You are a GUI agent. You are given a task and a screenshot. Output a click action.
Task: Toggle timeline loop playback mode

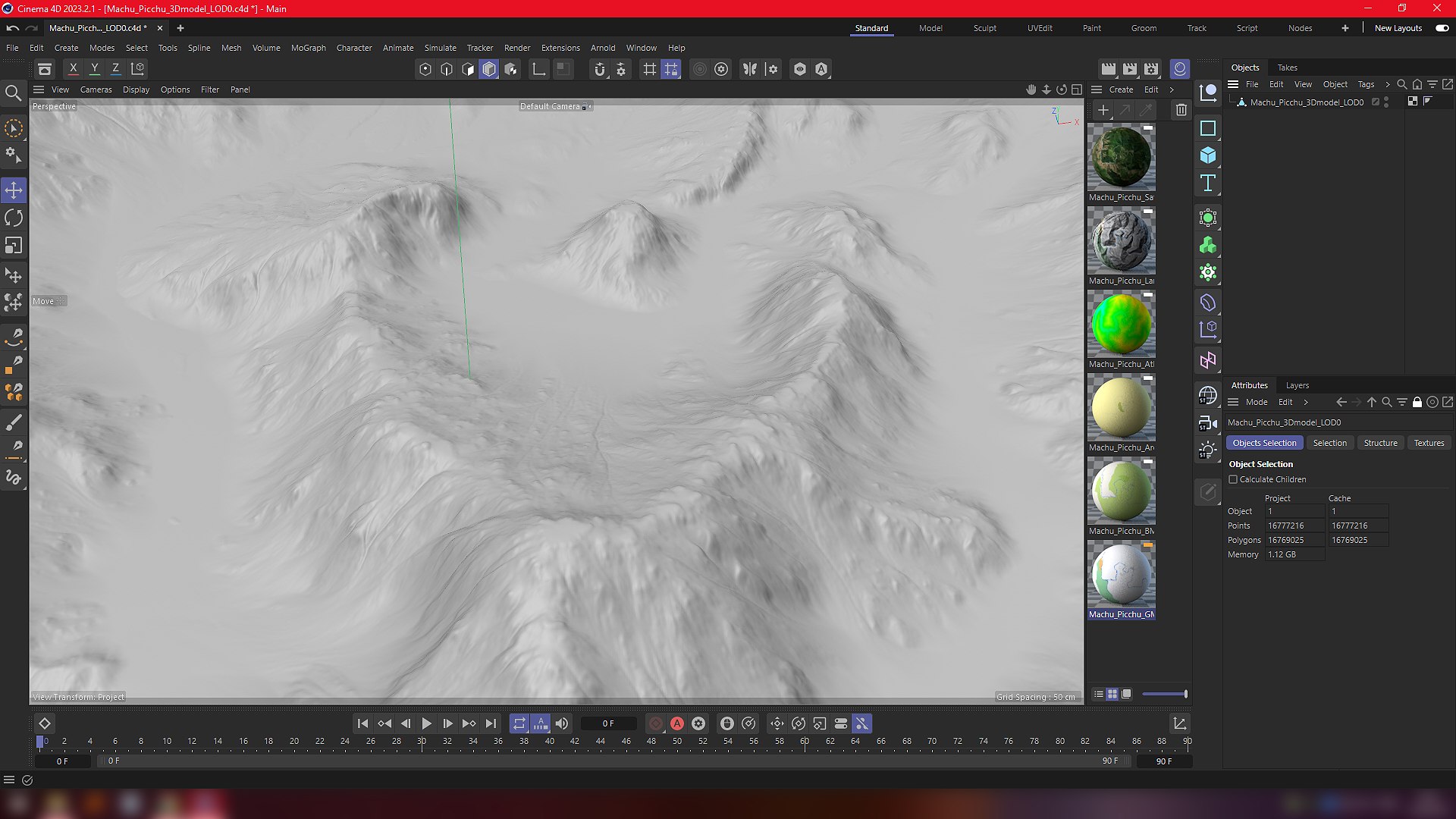519,723
